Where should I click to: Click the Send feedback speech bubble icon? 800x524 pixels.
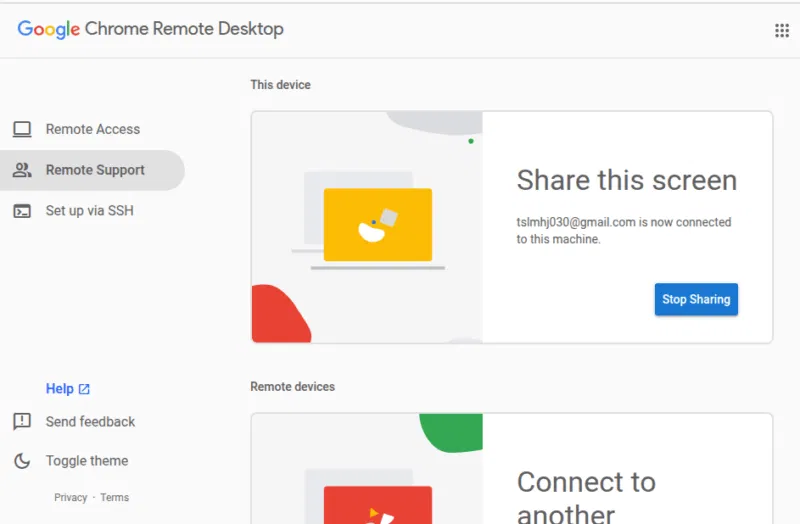22,422
